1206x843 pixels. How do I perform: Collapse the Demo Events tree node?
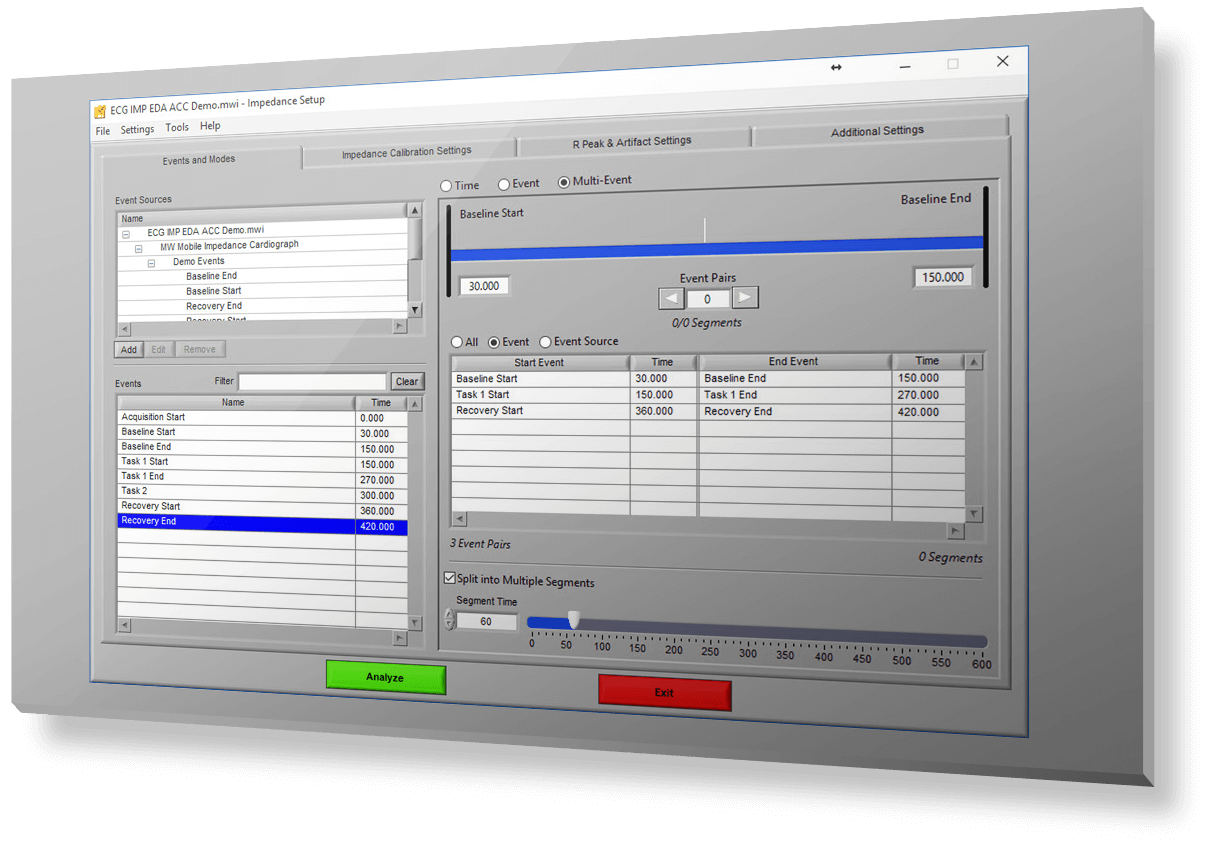point(151,262)
